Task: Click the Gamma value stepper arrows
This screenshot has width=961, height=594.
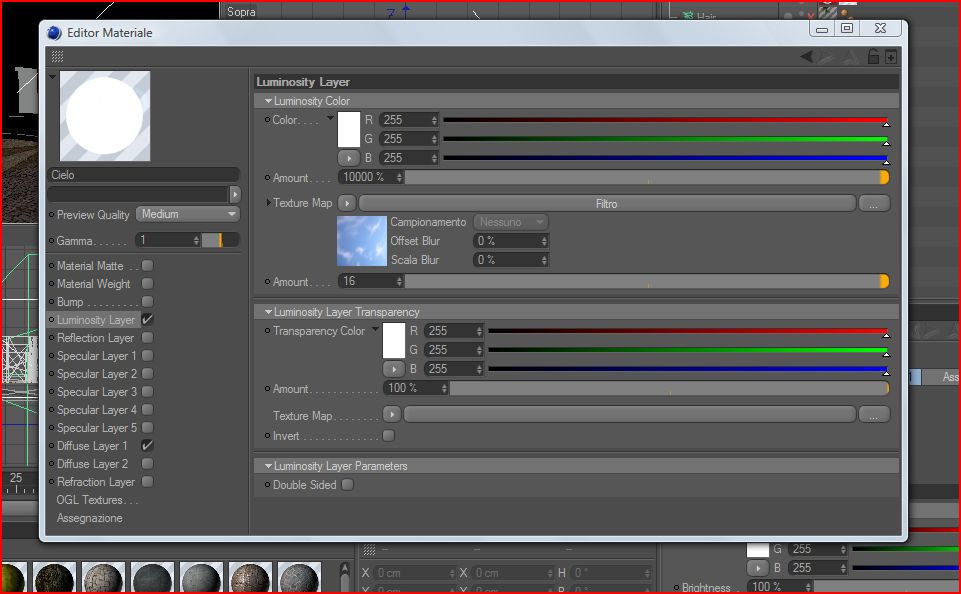Action: [196, 240]
